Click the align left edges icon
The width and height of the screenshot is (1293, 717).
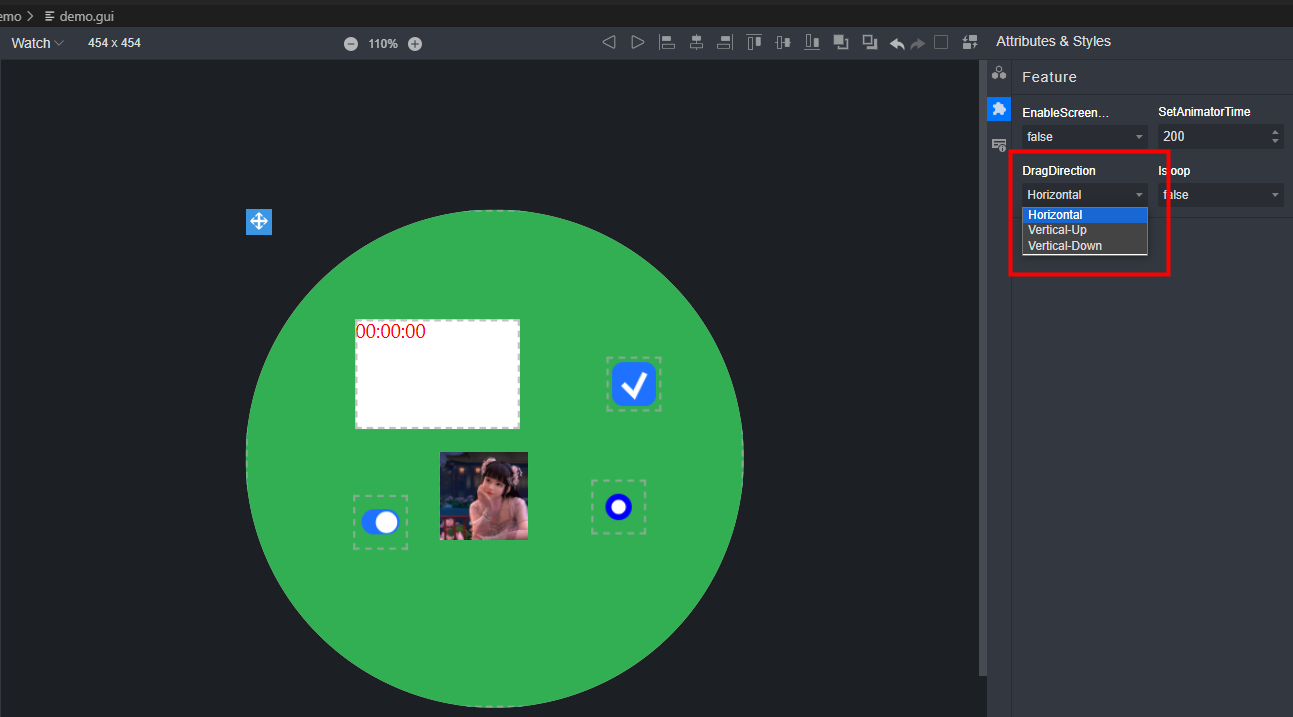(x=667, y=42)
